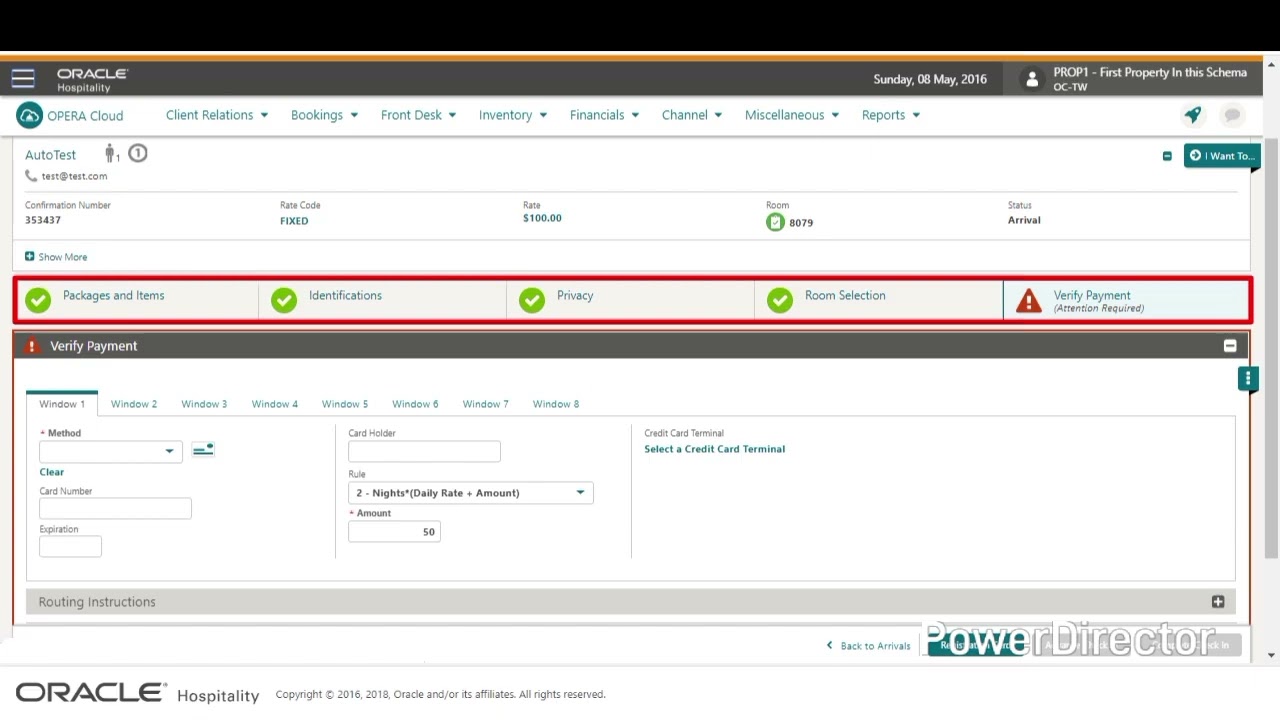1280x720 pixels.
Task: Click the Verify Payment warning triangle icon
Action: (1028, 301)
